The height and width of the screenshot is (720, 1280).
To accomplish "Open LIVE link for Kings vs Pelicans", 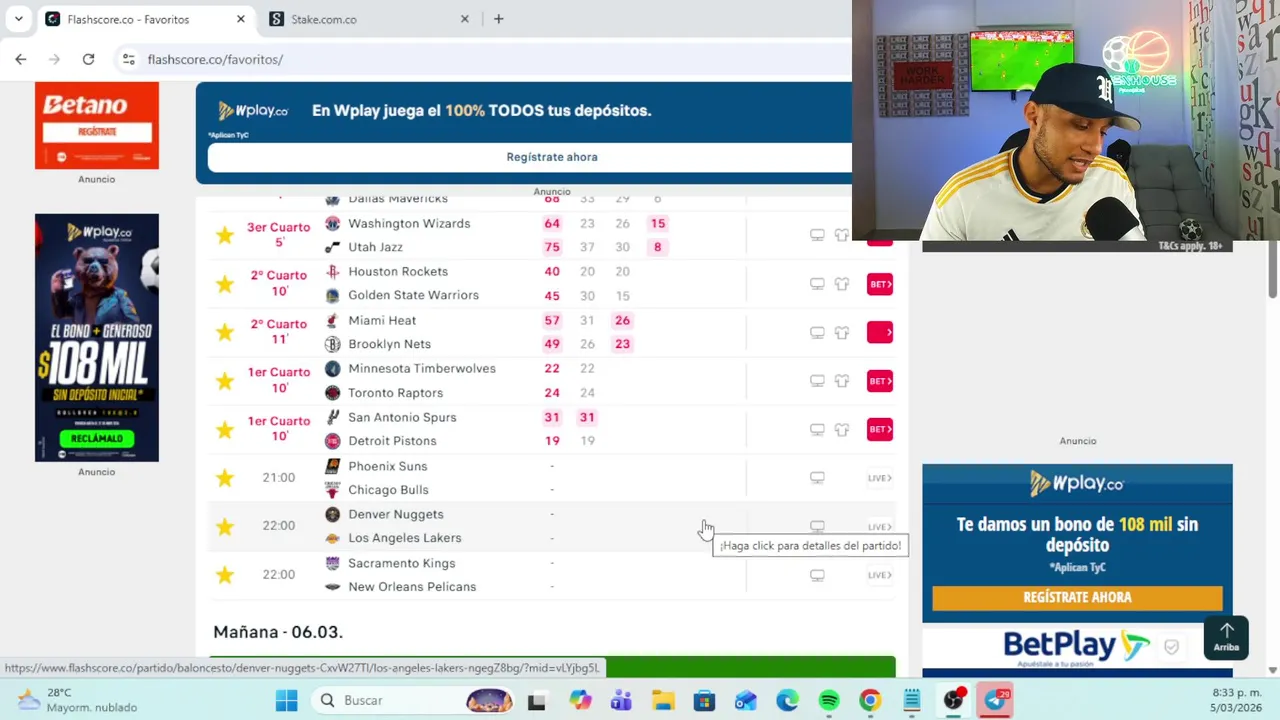I will (879, 575).
